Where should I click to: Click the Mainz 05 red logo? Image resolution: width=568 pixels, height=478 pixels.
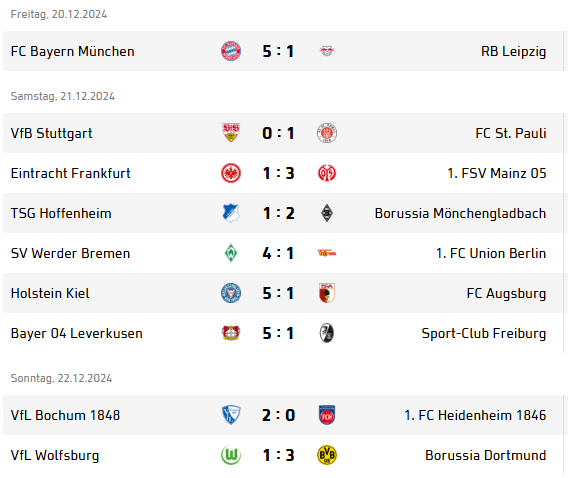point(327,173)
